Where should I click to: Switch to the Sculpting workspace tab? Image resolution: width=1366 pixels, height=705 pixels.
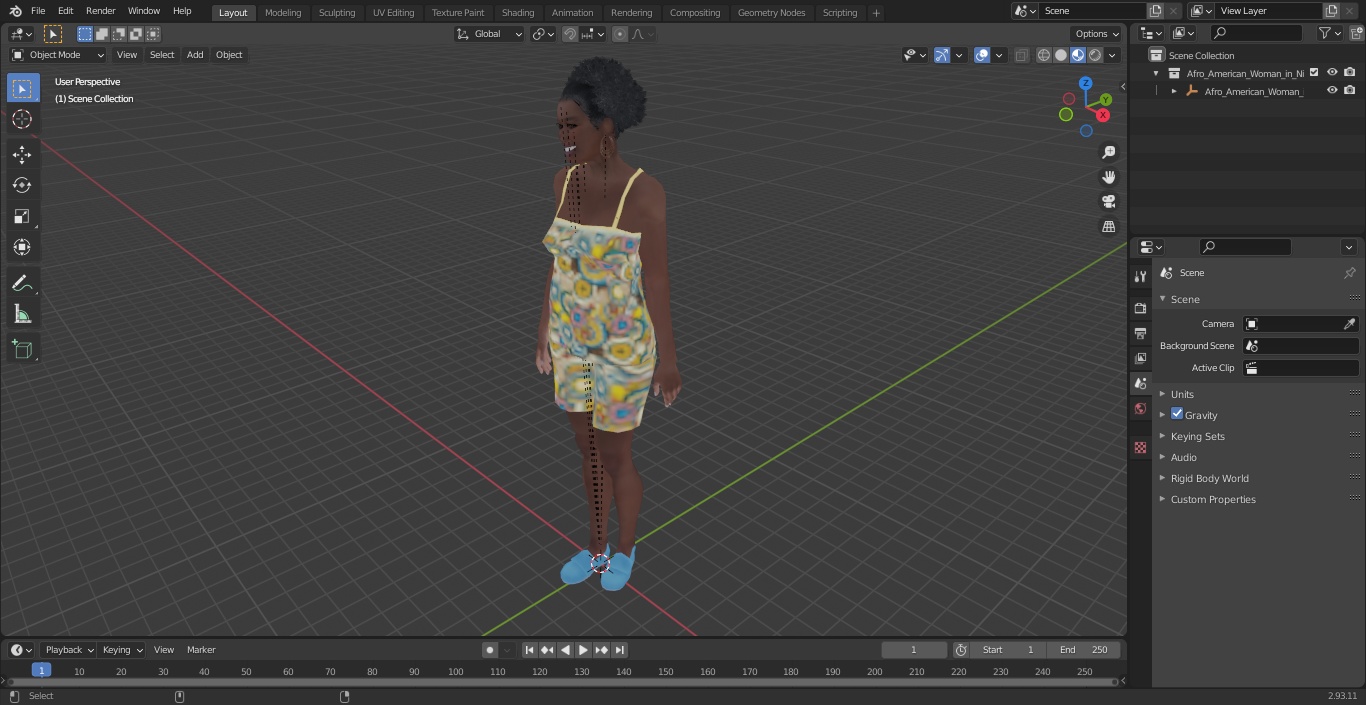337,13
